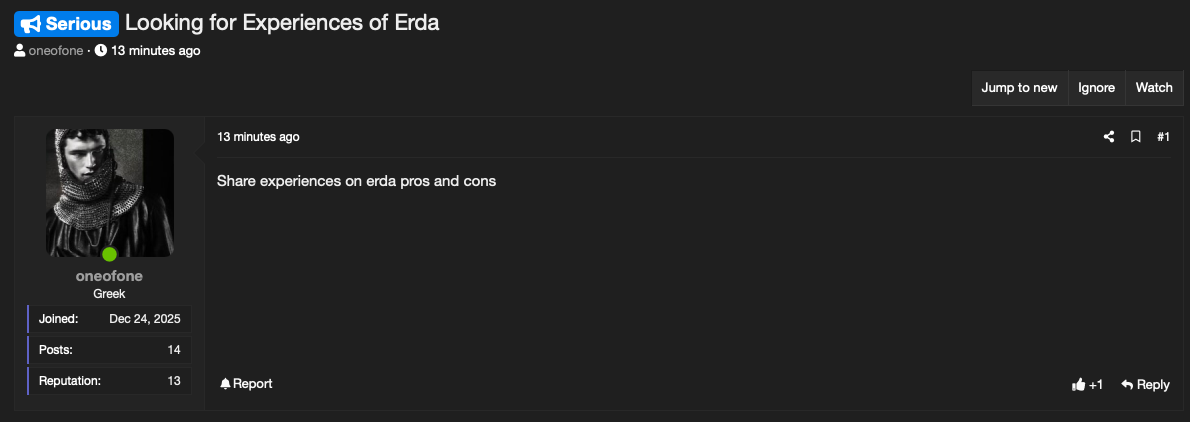Toggle Watch for this thread
This screenshot has width=1190, height=422.
pyautogui.click(x=1154, y=88)
